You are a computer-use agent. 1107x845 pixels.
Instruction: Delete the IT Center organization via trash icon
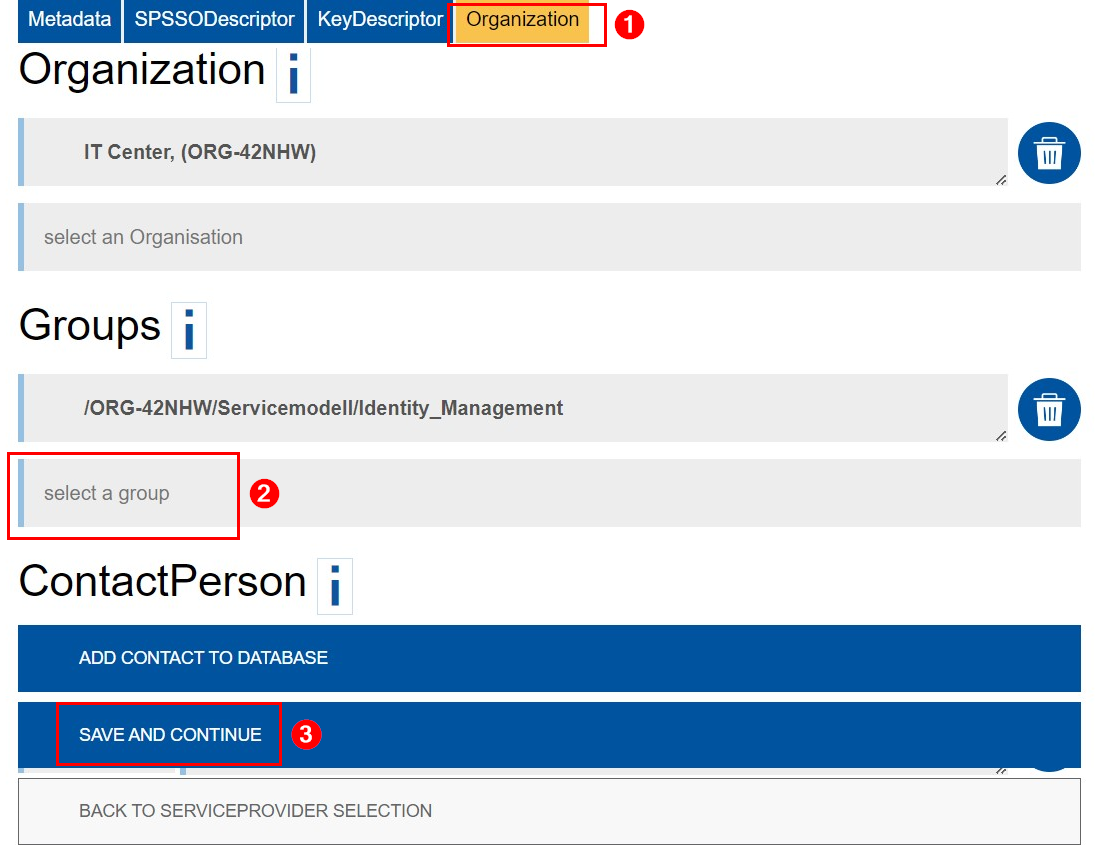(x=1049, y=153)
